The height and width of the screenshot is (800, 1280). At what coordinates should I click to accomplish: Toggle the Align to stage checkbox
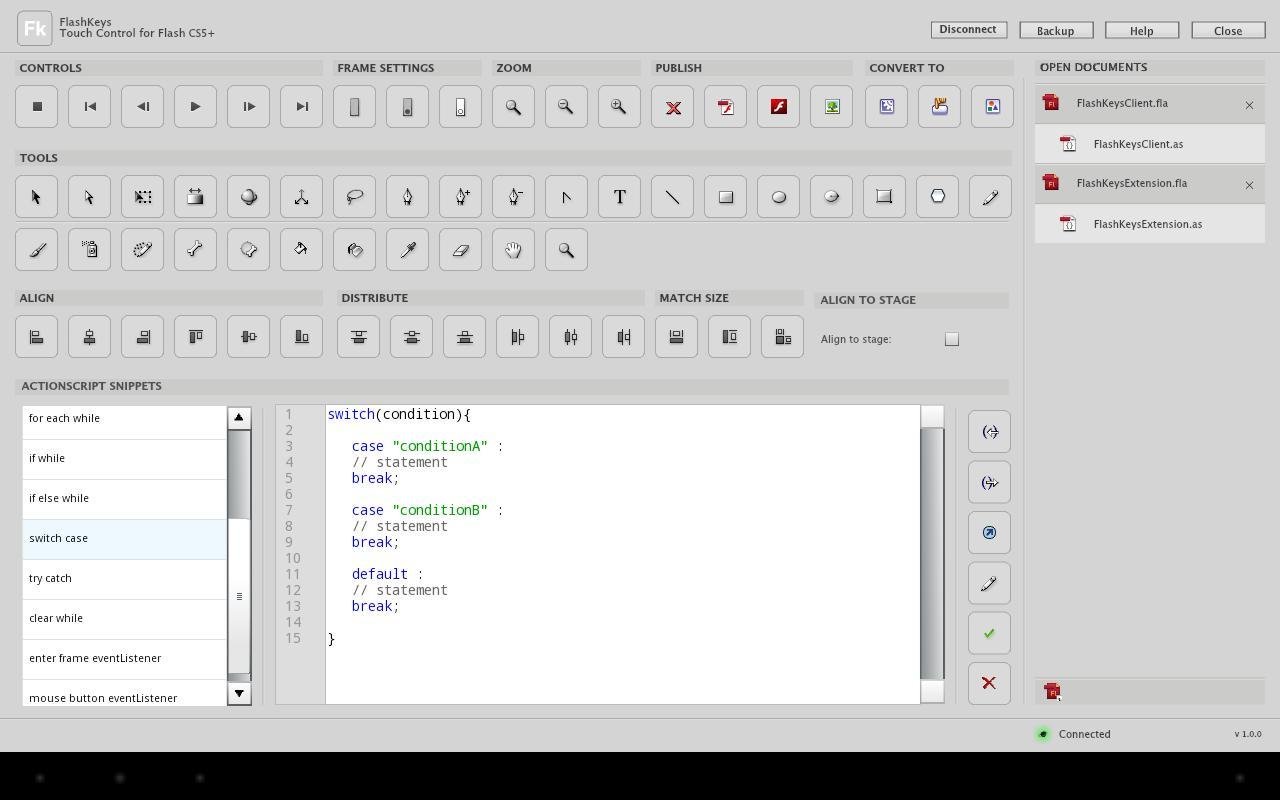coord(952,339)
